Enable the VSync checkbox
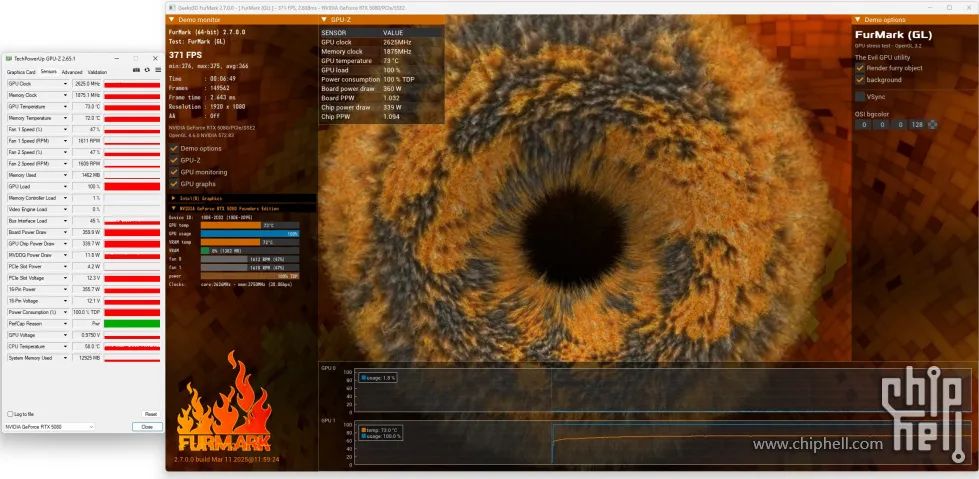Image resolution: width=979 pixels, height=479 pixels. (x=860, y=97)
